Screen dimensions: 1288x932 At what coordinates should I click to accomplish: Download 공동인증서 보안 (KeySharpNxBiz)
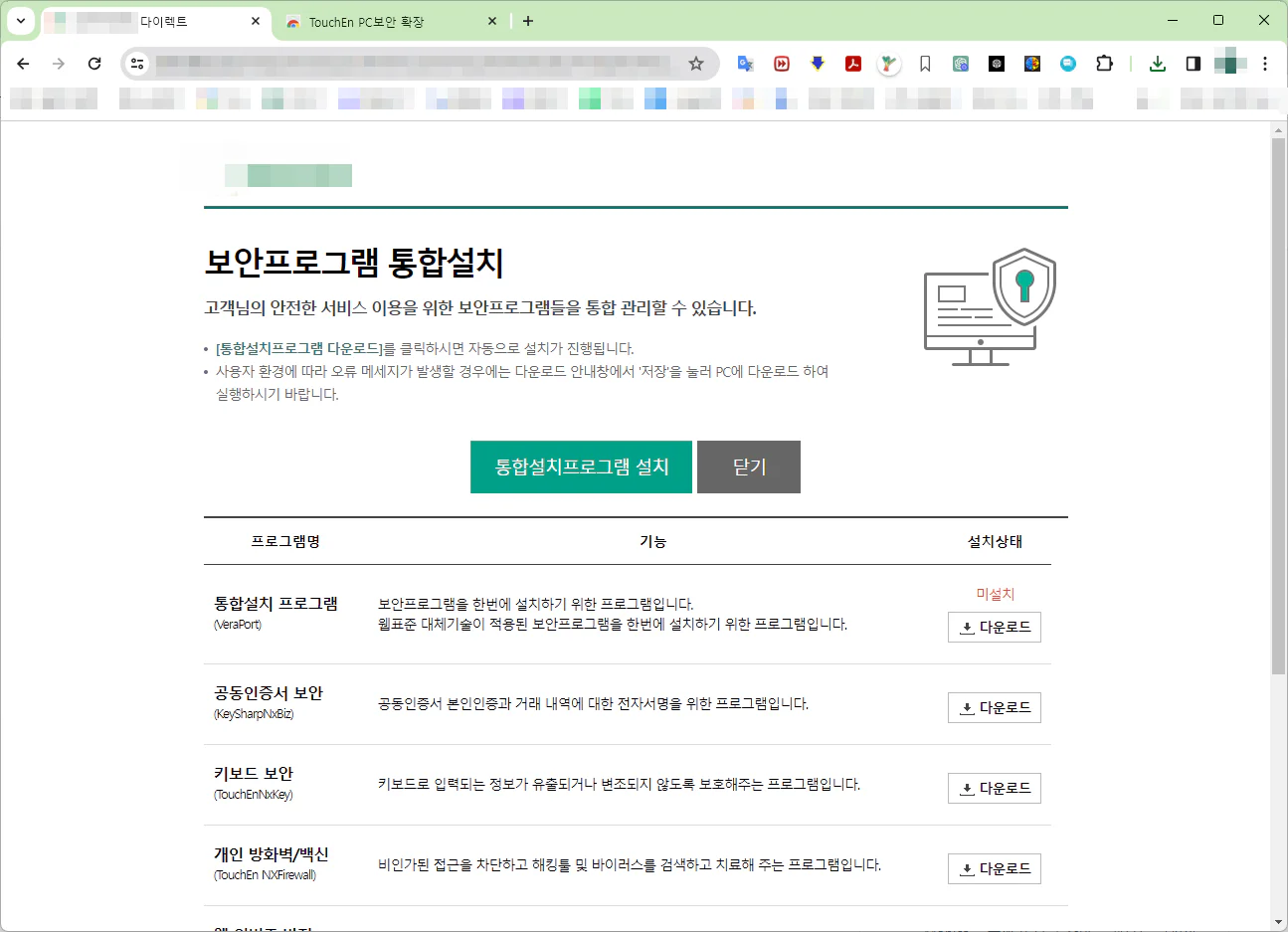(x=995, y=708)
